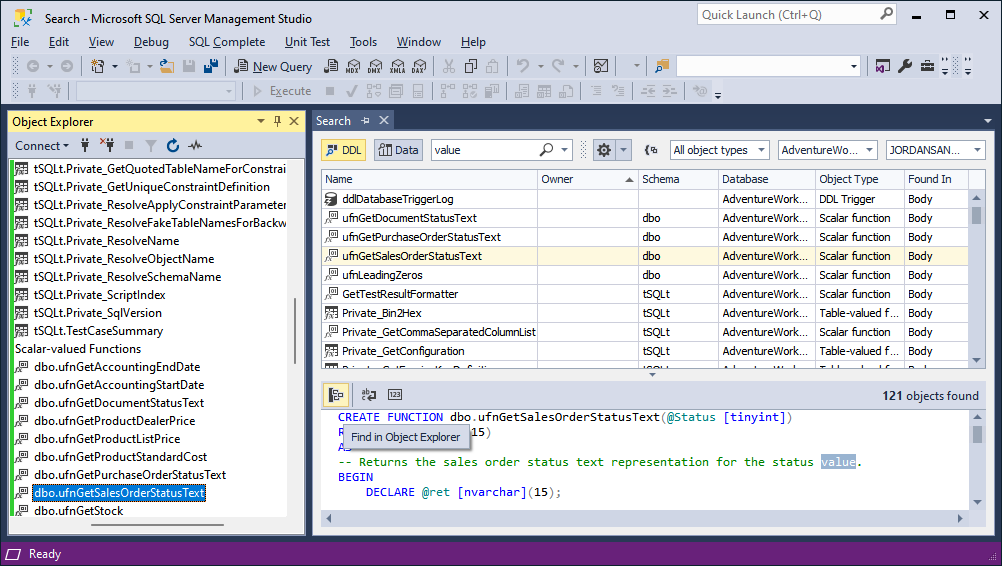Select ufnGetDocumentStatusText result row

(644, 218)
